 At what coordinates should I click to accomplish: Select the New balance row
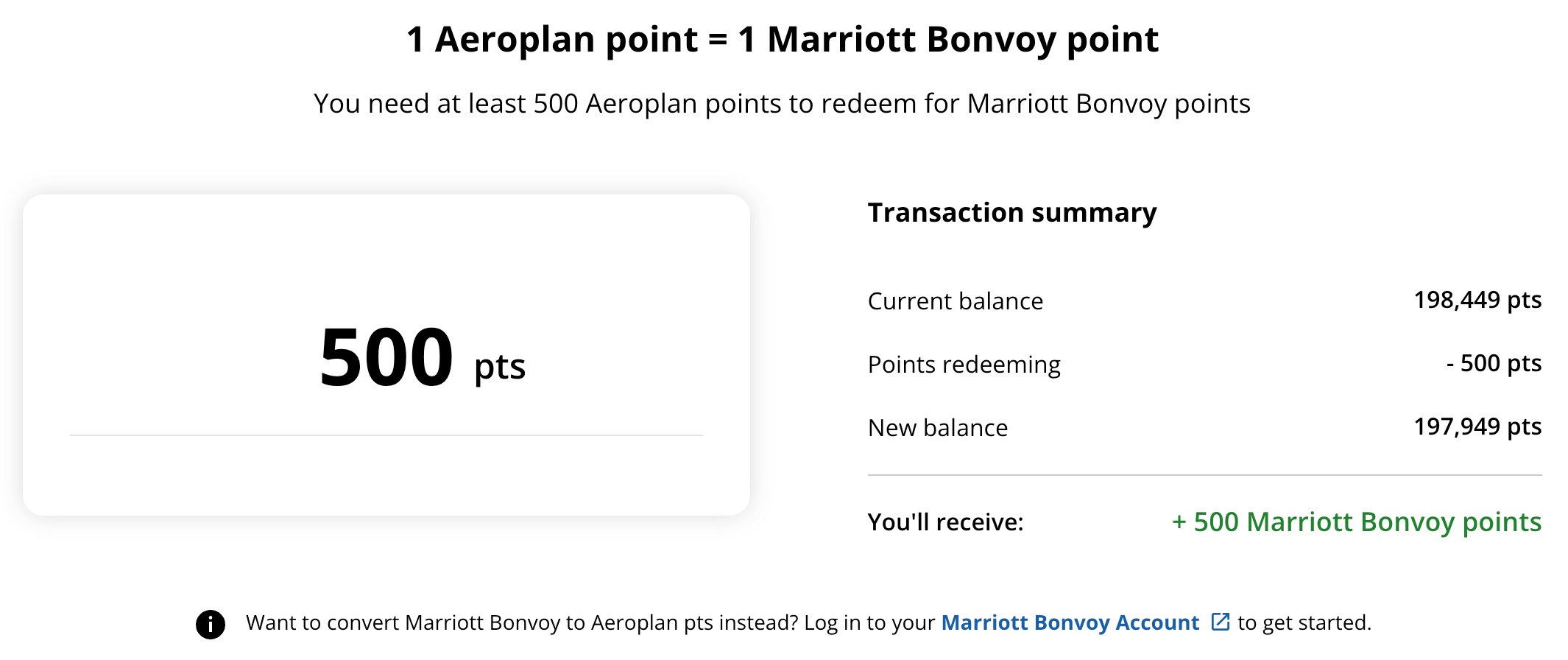pyautogui.click(x=938, y=427)
